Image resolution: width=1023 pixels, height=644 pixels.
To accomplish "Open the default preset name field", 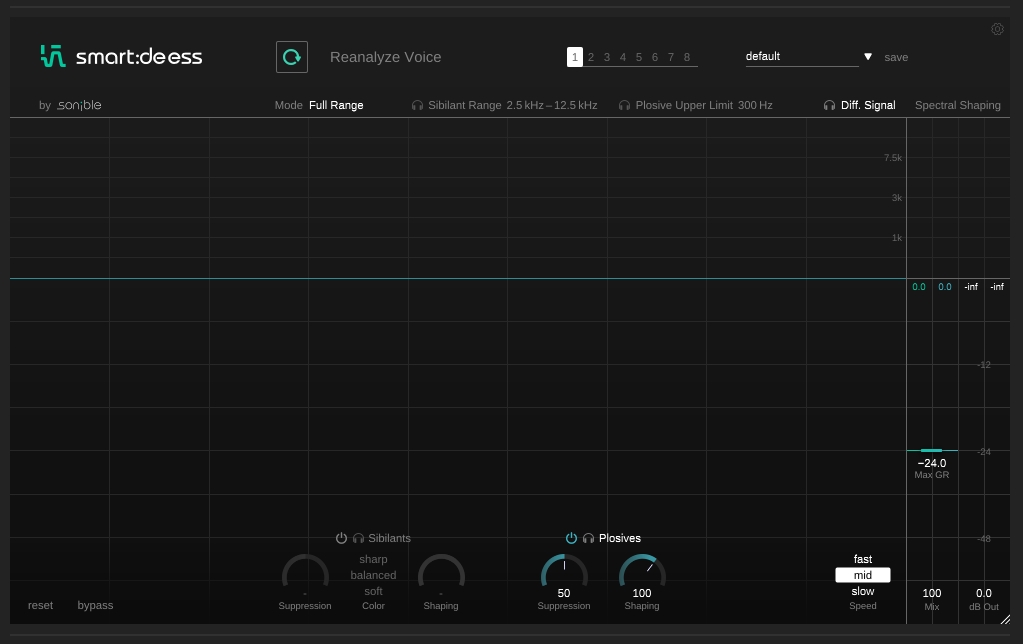I will tap(802, 57).
